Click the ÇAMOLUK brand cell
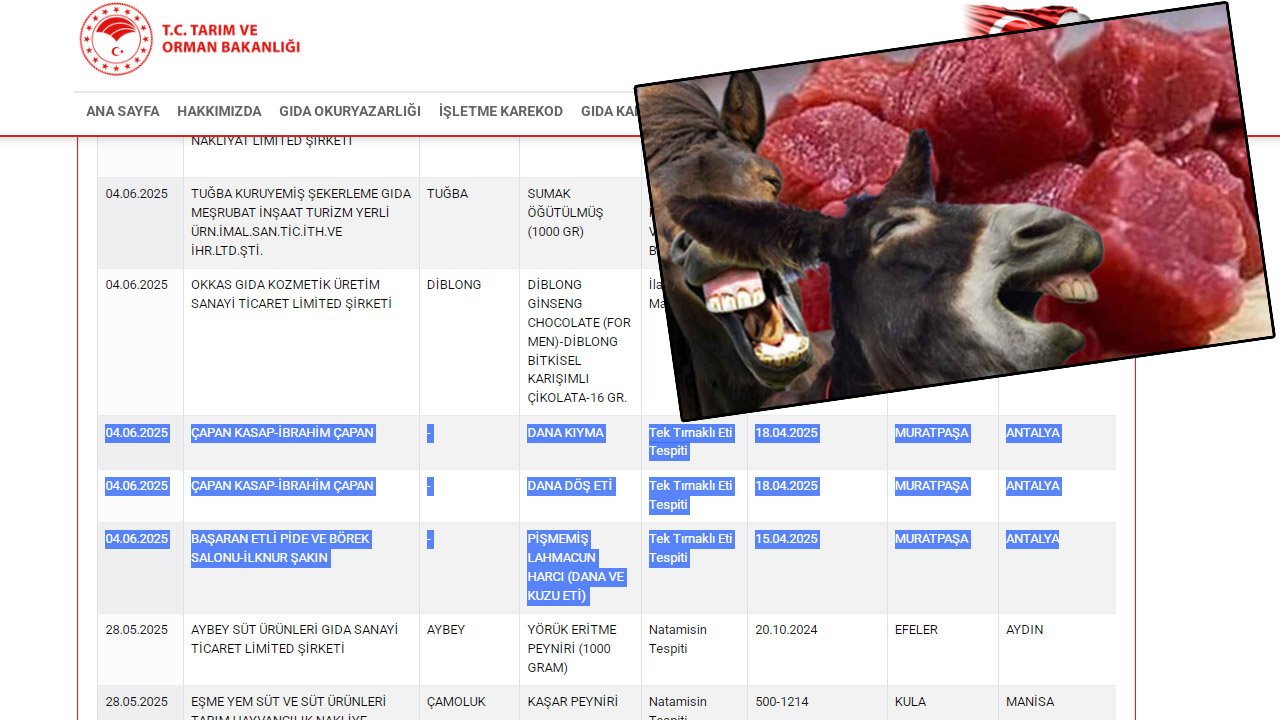 click(469, 703)
